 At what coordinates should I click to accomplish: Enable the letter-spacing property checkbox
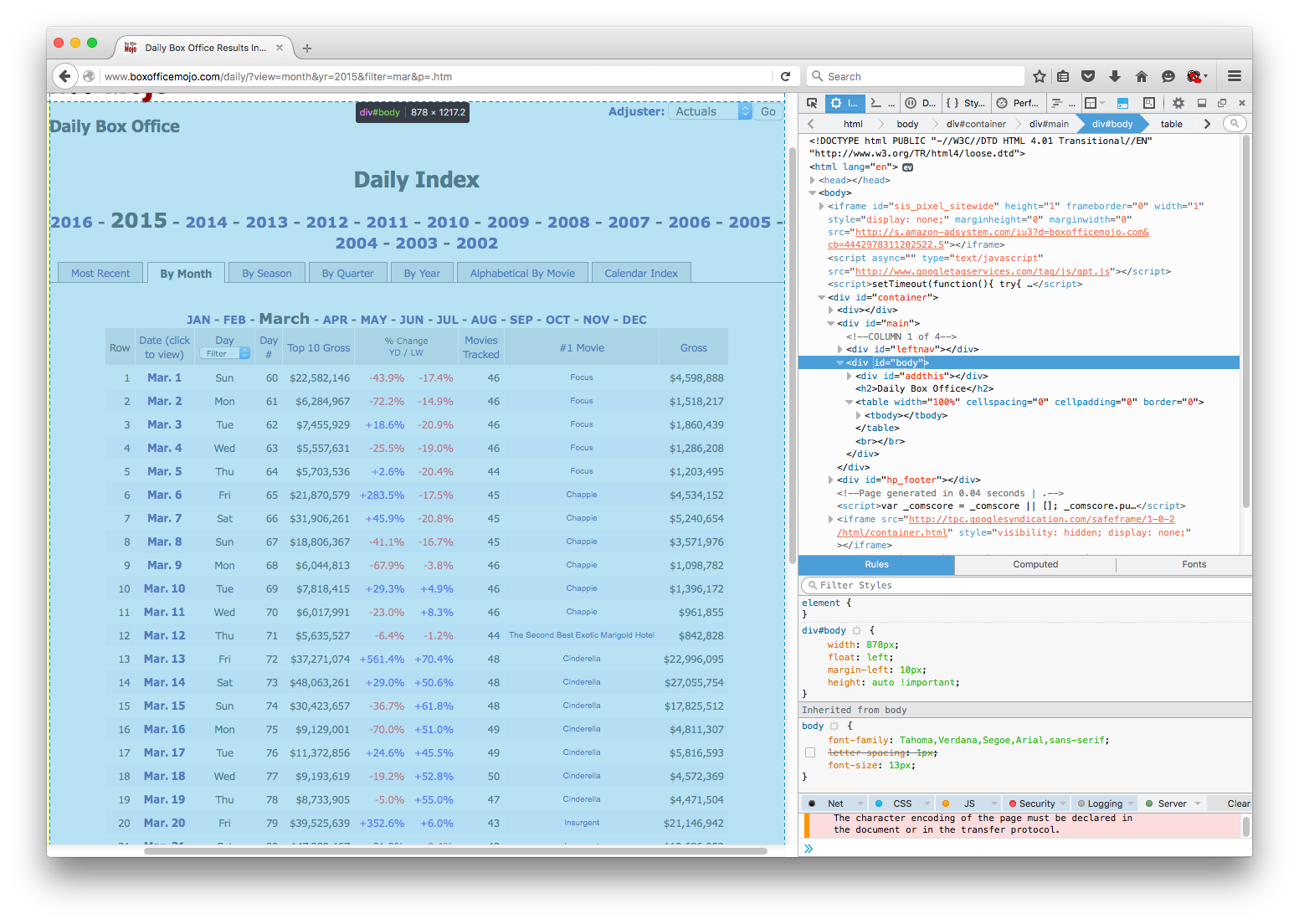810,753
